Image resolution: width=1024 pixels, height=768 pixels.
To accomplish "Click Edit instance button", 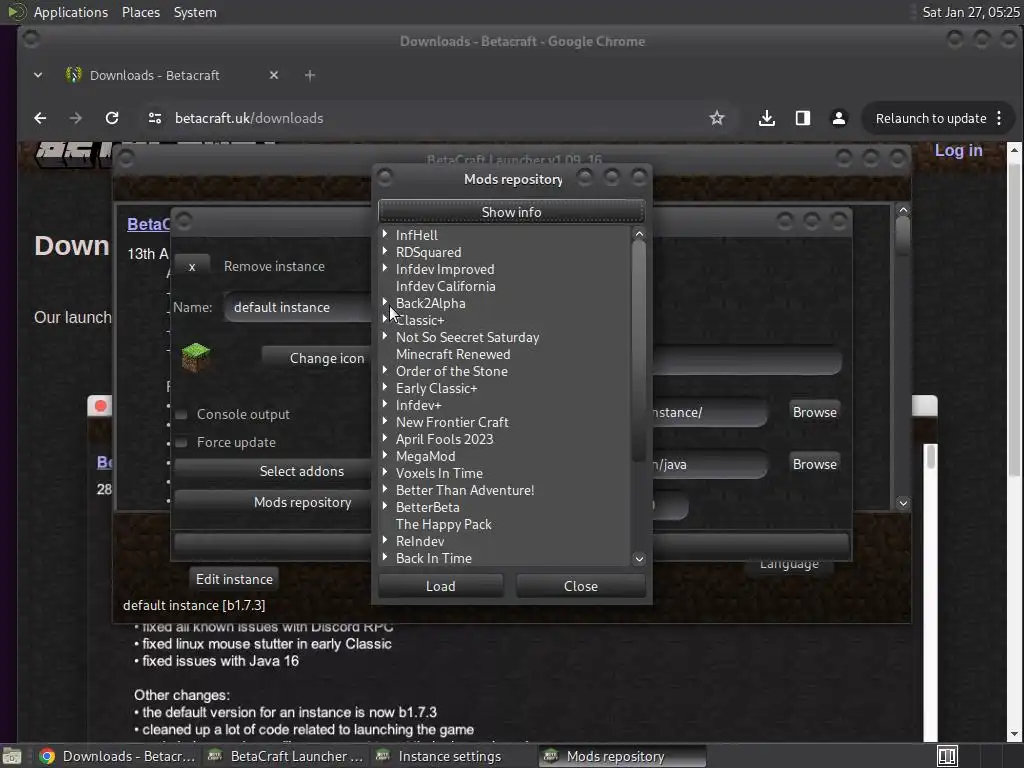I will tap(234, 579).
